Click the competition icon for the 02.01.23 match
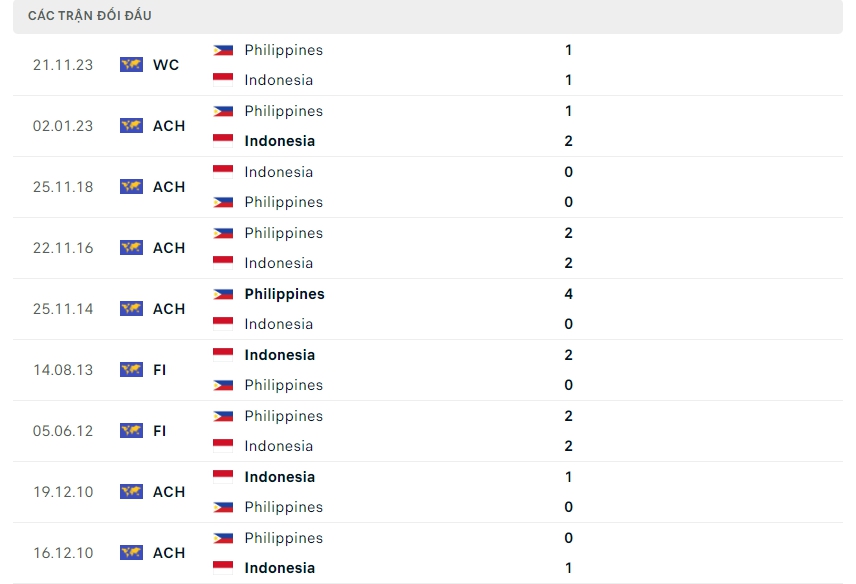856x584 pixels. 131,126
